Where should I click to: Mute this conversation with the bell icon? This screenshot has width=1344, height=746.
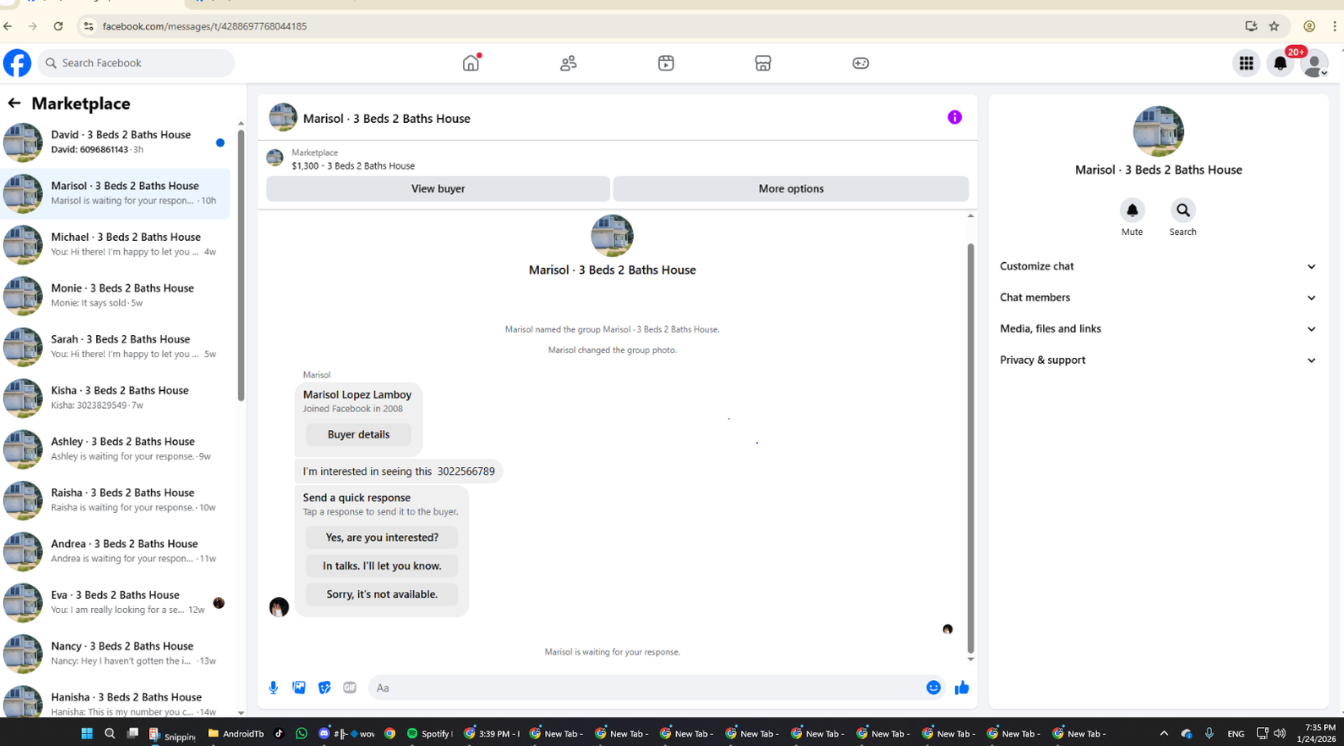[x=1132, y=210]
